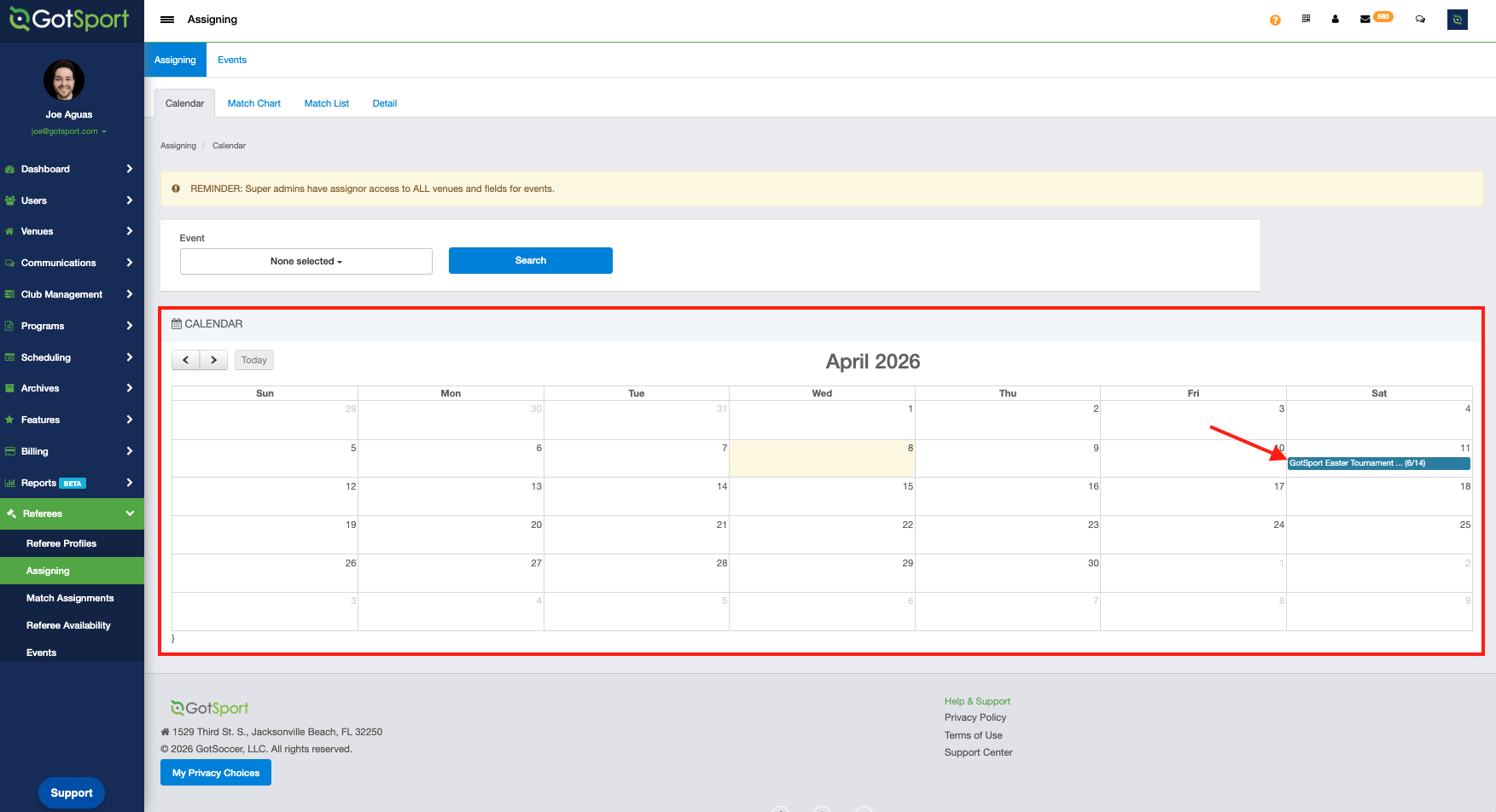The image size is (1496, 812).
Task: Click the My Privacy Choices button
Action: [x=216, y=773]
